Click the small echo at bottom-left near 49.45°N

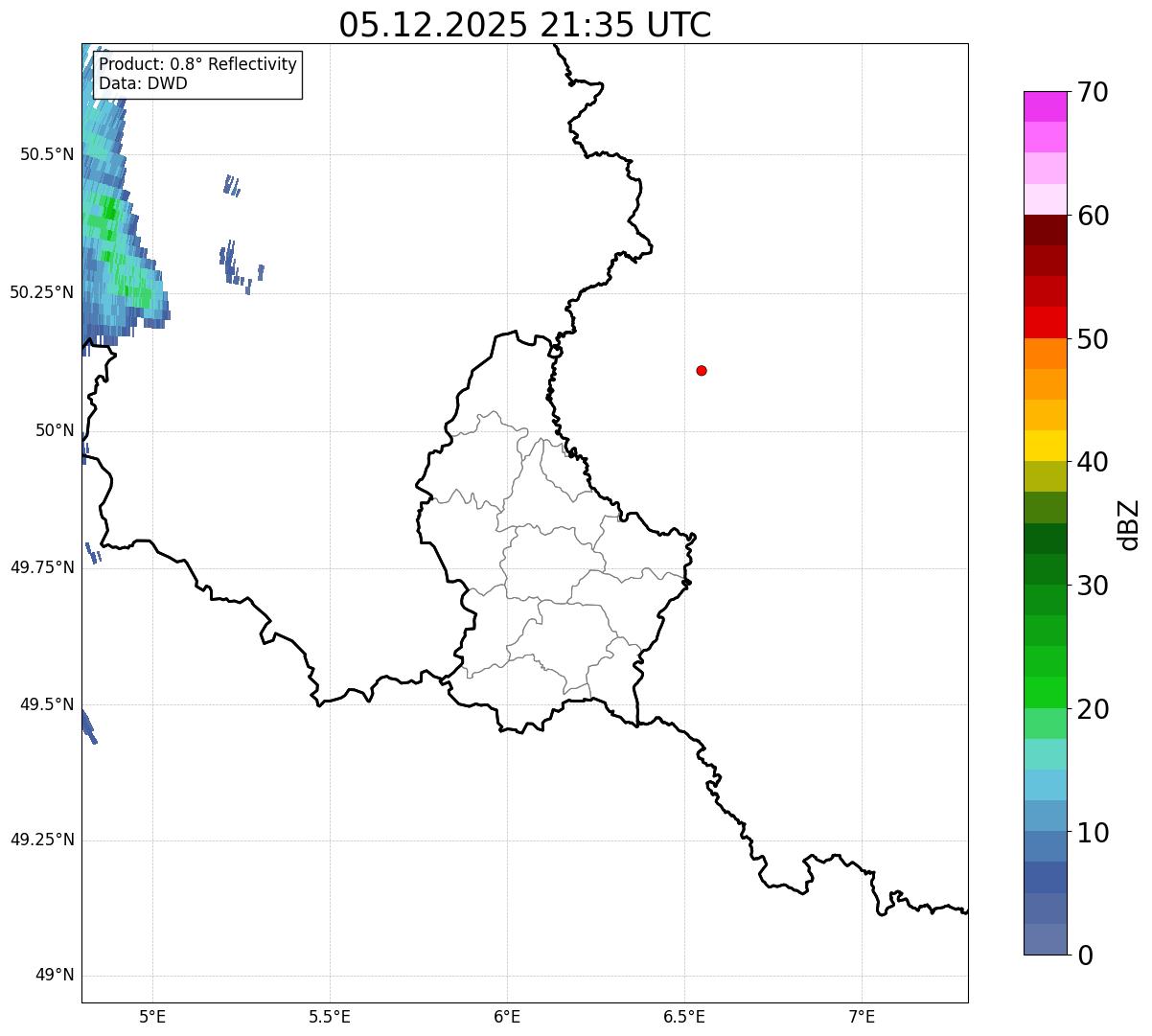pos(87,725)
